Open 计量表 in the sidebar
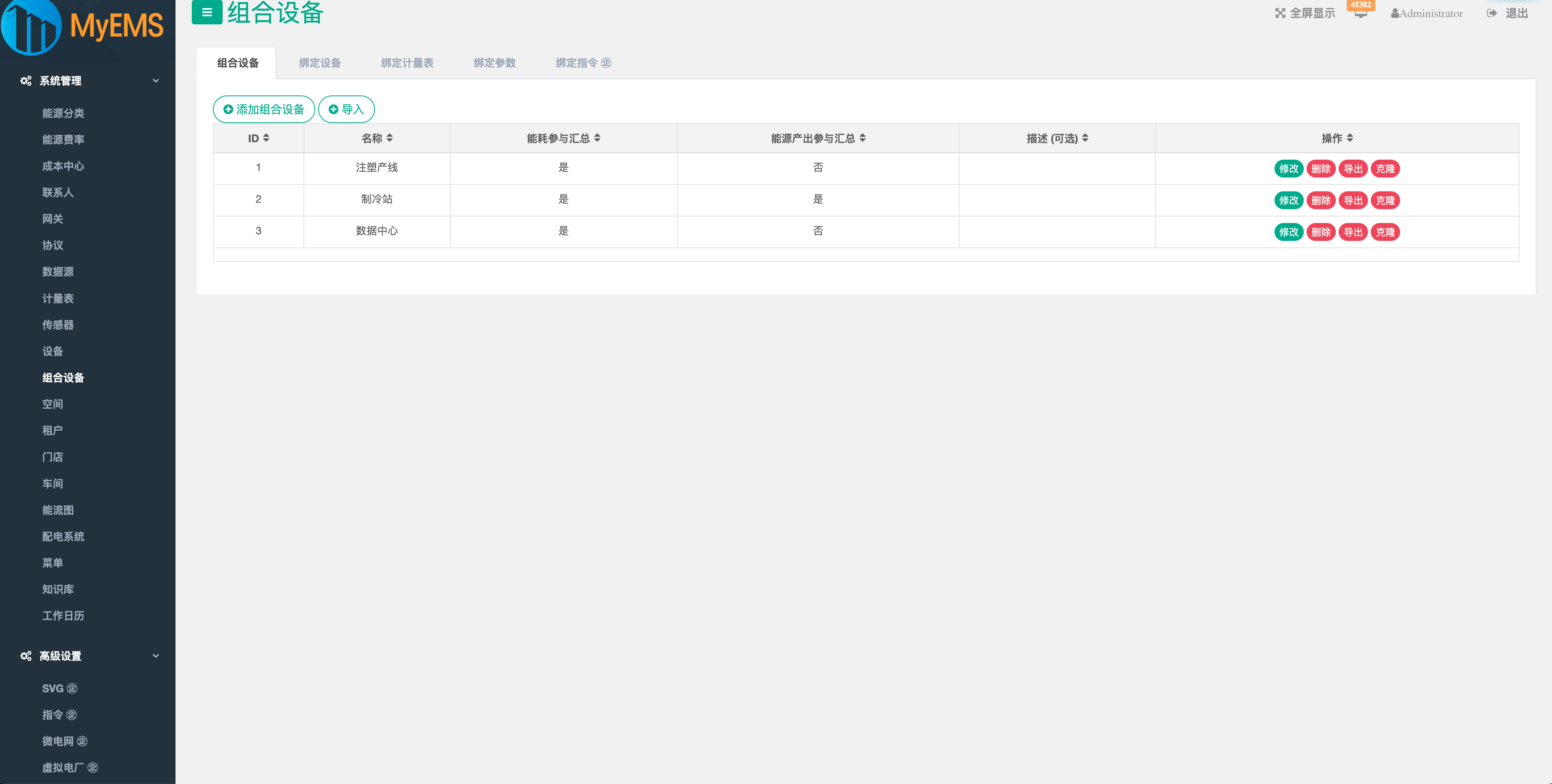This screenshot has width=1552, height=784. click(x=58, y=298)
